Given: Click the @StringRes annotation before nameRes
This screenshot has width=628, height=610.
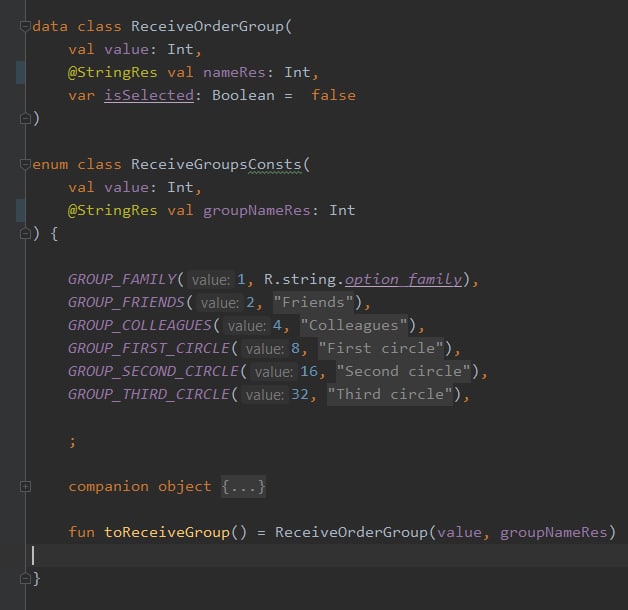Looking at the screenshot, I should coord(113,72).
